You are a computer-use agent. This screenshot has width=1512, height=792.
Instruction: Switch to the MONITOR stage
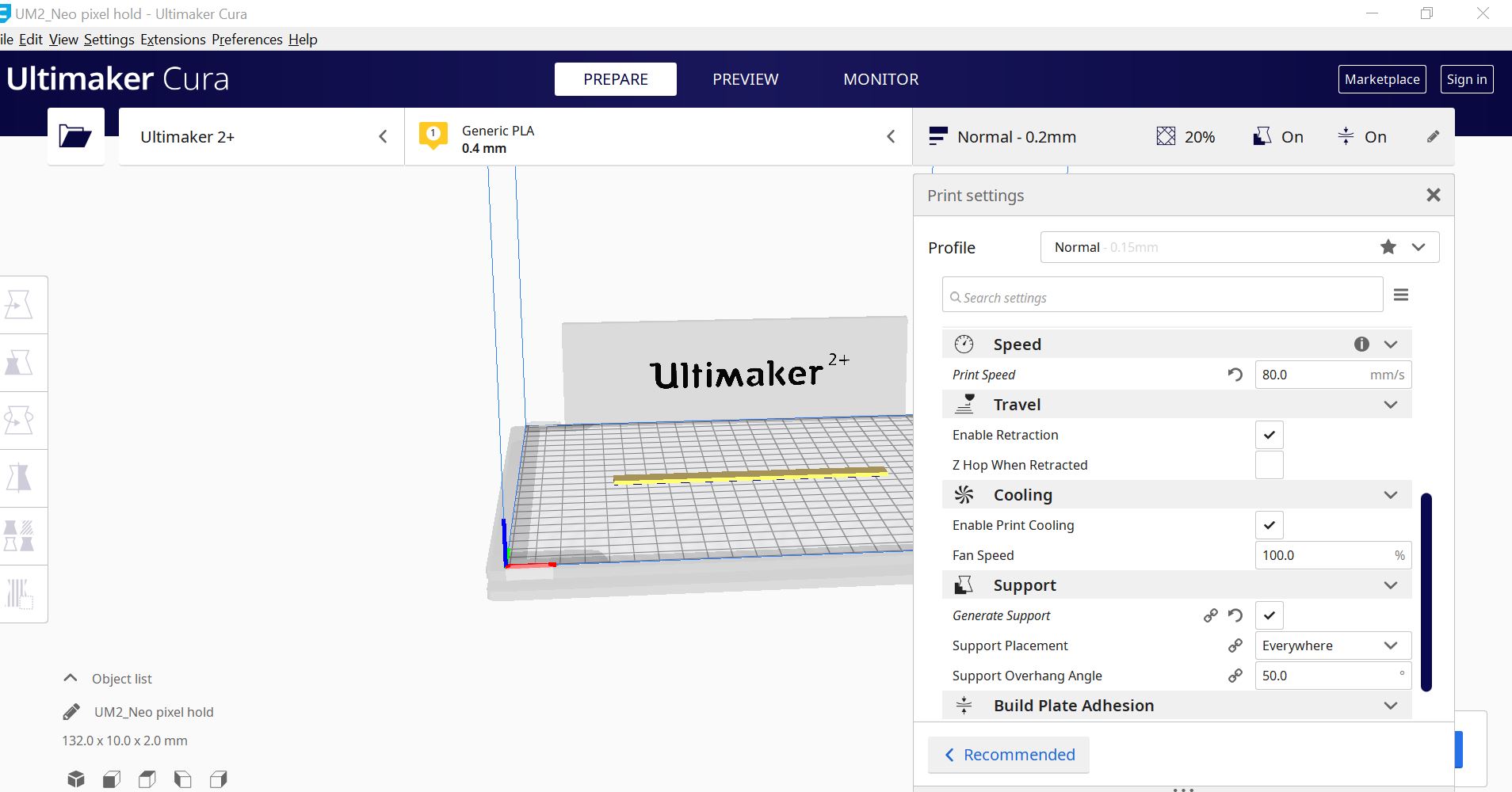(x=880, y=79)
